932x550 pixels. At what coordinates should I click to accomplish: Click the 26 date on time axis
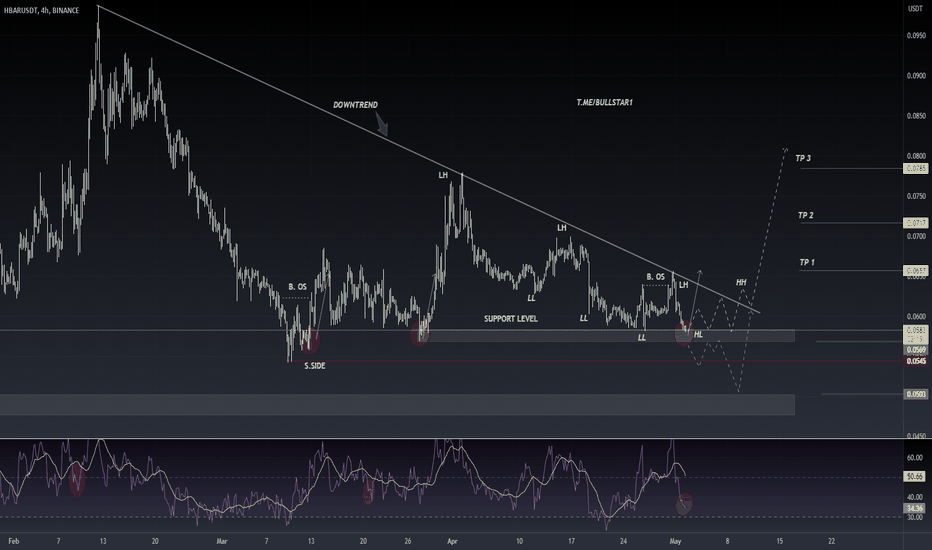pos(408,541)
